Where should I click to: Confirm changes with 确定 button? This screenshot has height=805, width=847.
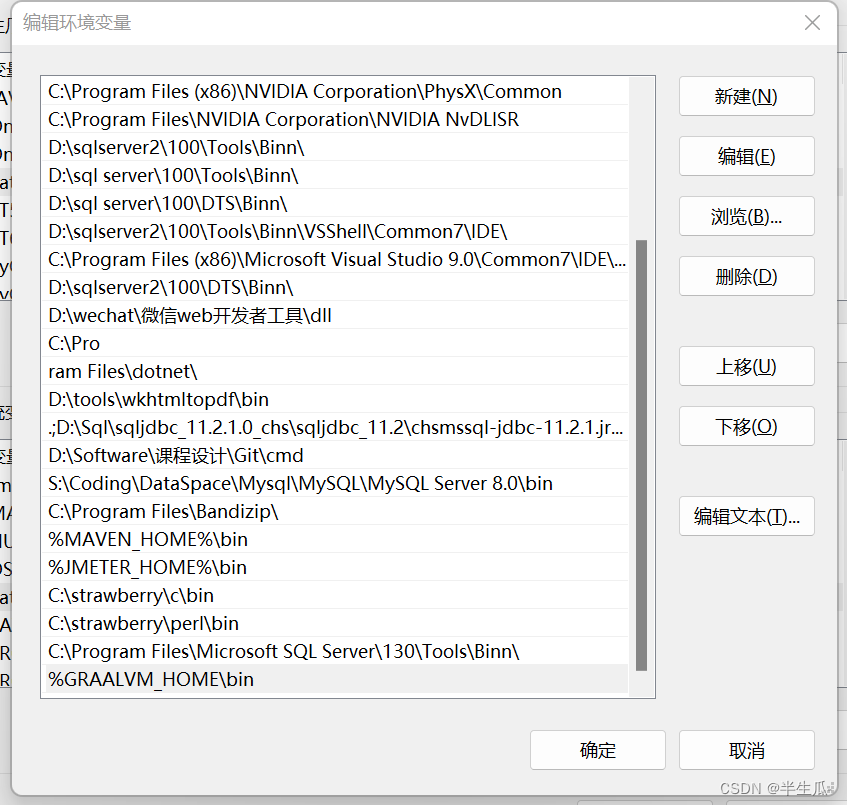tap(597, 750)
